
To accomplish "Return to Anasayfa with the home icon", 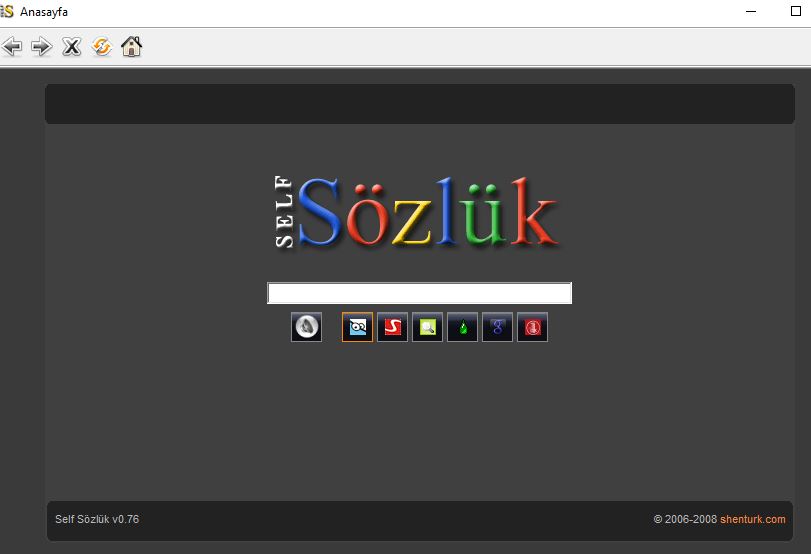I will coord(131,47).
